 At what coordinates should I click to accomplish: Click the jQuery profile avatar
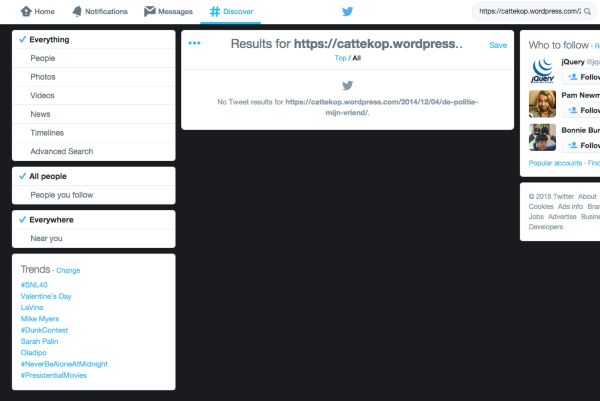541,71
